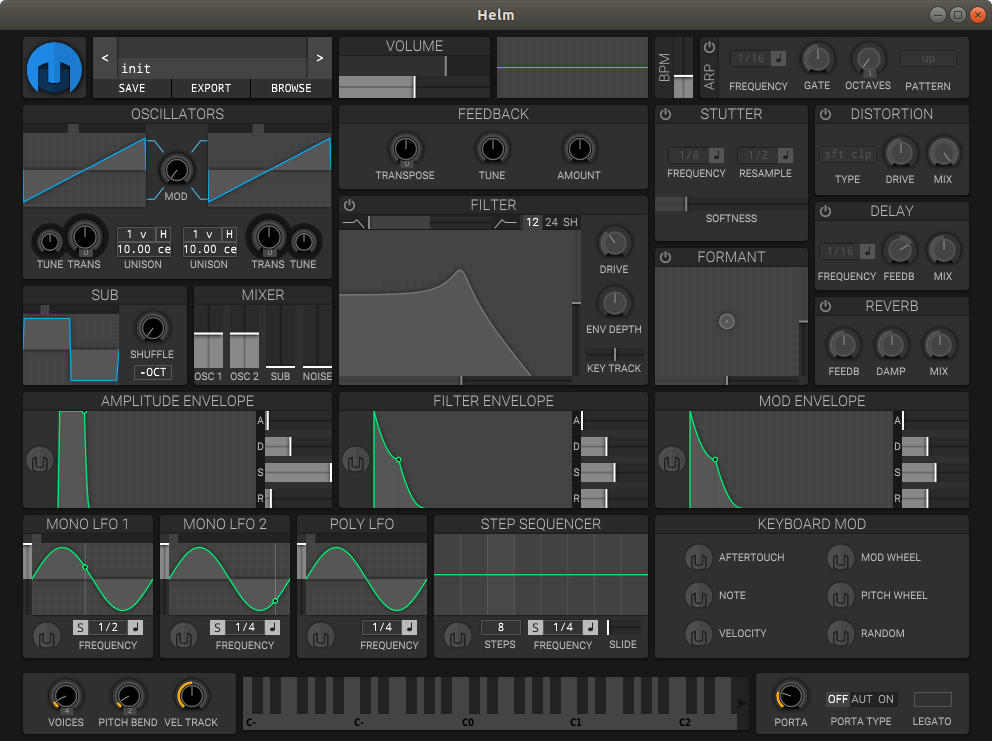Image resolution: width=992 pixels, height=741 pixels.
Task: Toggle Mono LFO 1 S retrigger button
Action: [80, 627]
